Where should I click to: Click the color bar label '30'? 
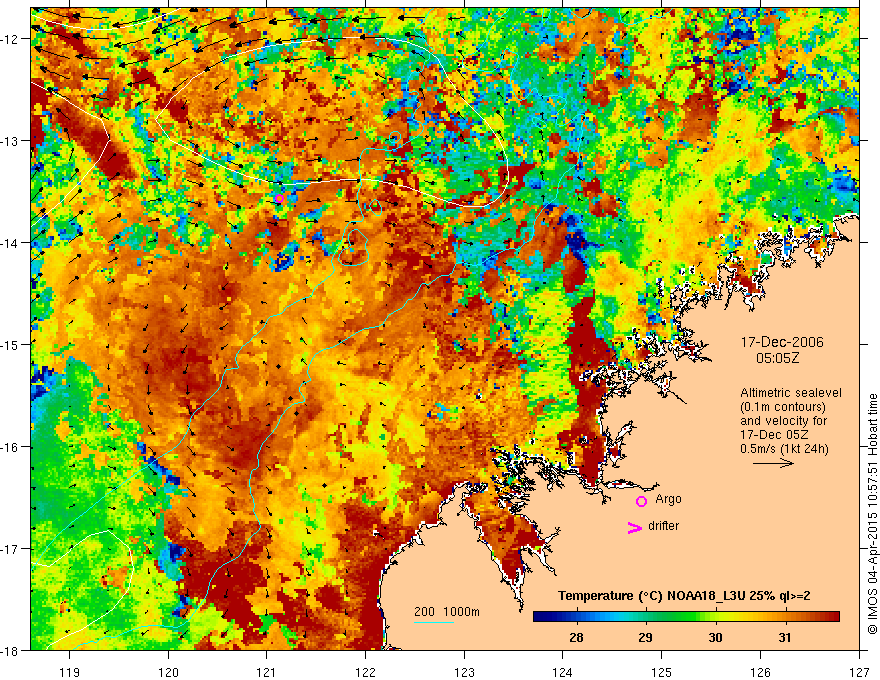pos(715,637)
